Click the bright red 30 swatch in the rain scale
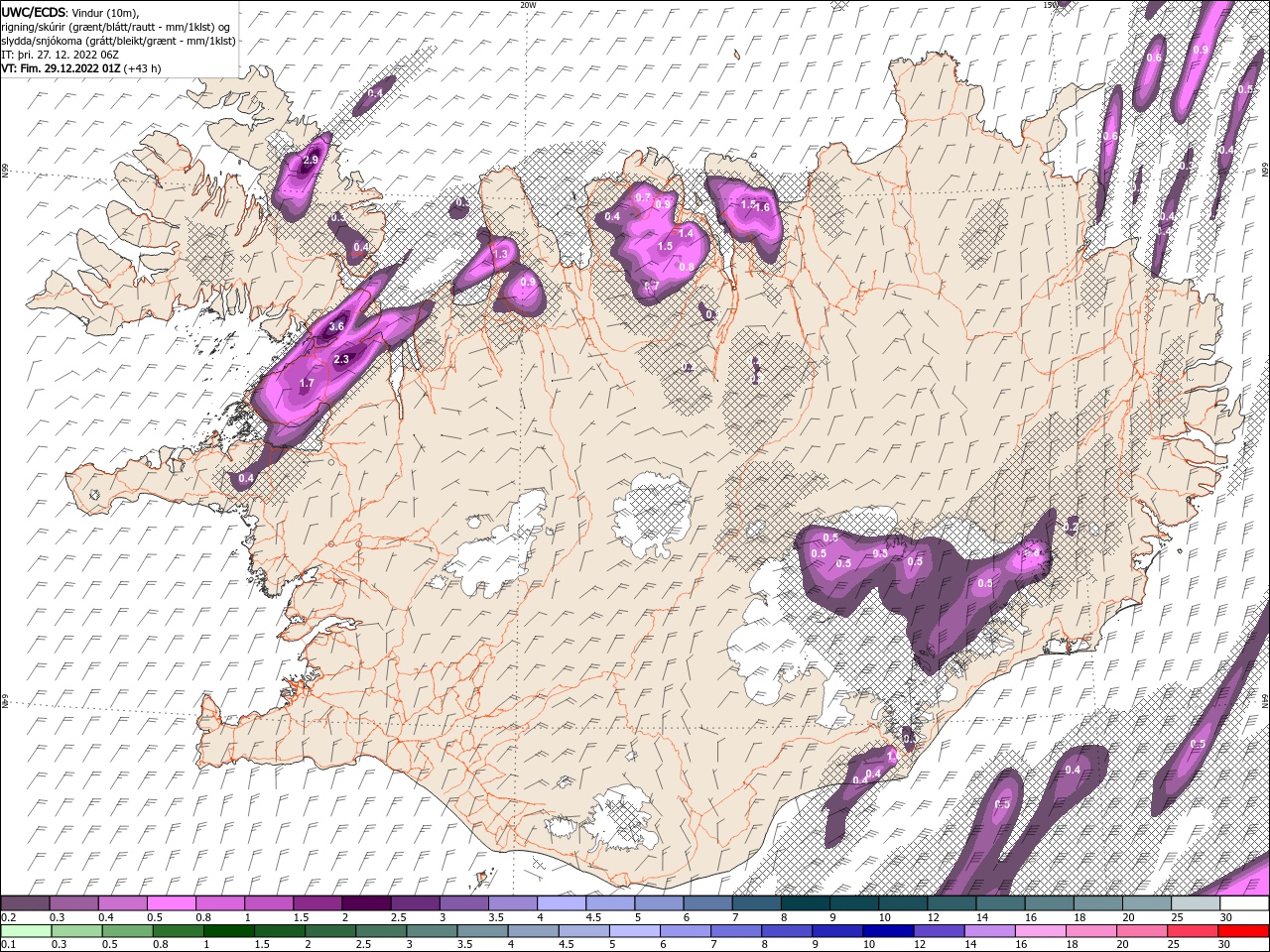This screenshot has width=1270, height=952. click(1244, 931)
